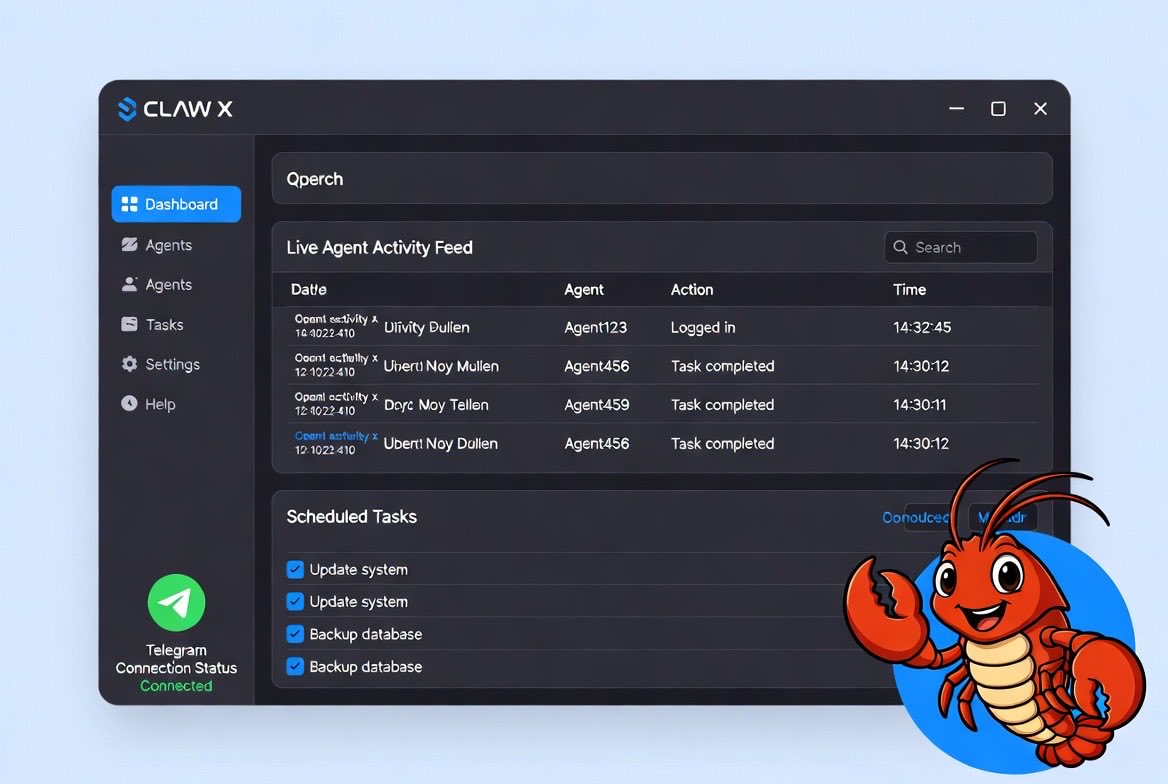Select the Agent459 cell
The height and width of the screenshot is (784, 1168).
pyautogui.click(x=597, y=405)
